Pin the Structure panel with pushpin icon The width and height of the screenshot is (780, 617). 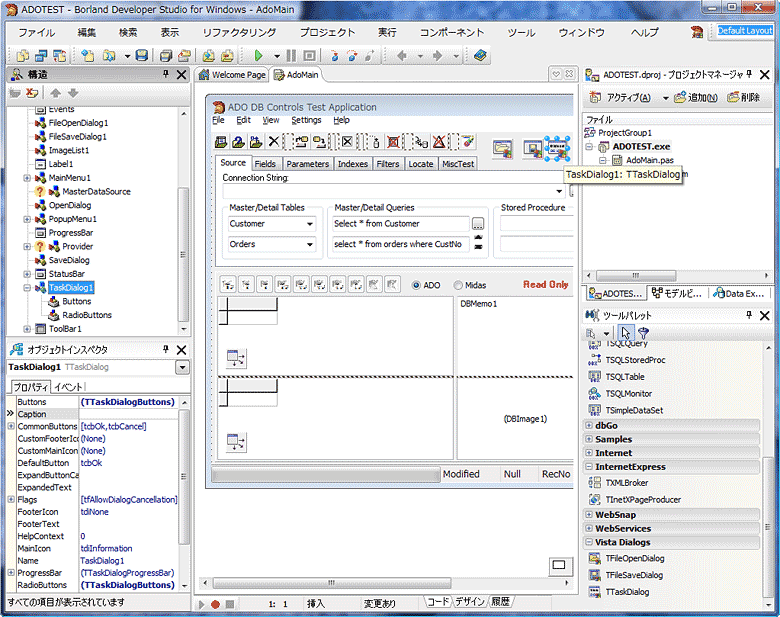[166, 74]
